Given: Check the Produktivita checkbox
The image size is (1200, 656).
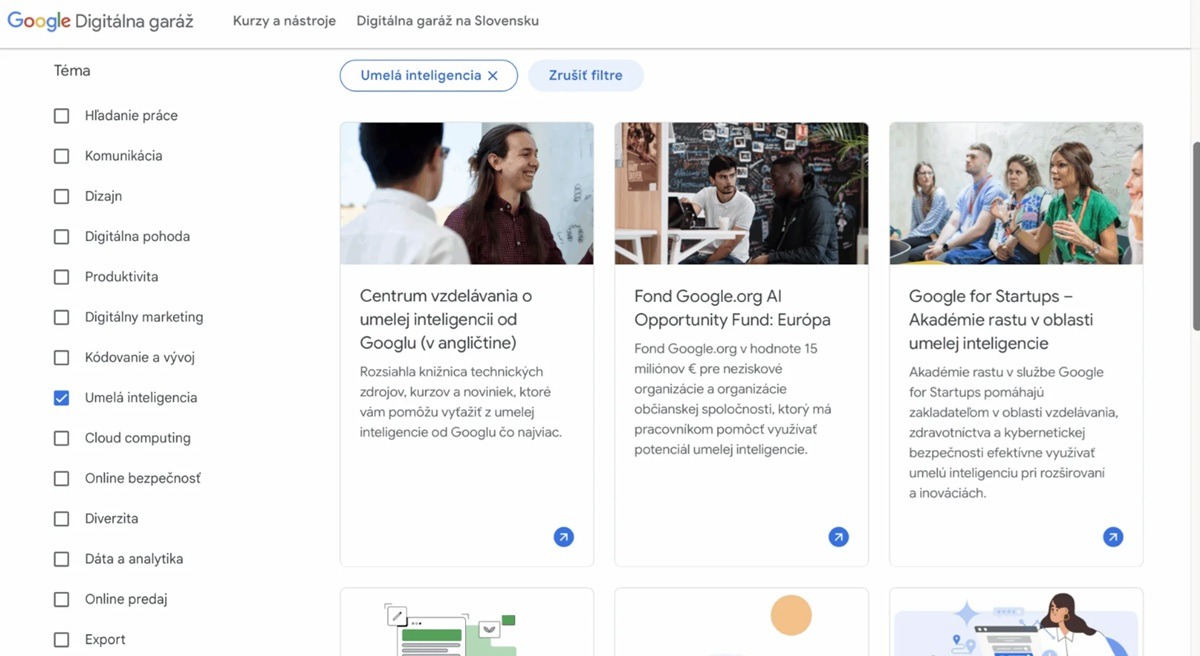Looking at the screenshot, I should click(x=62, y=277).
